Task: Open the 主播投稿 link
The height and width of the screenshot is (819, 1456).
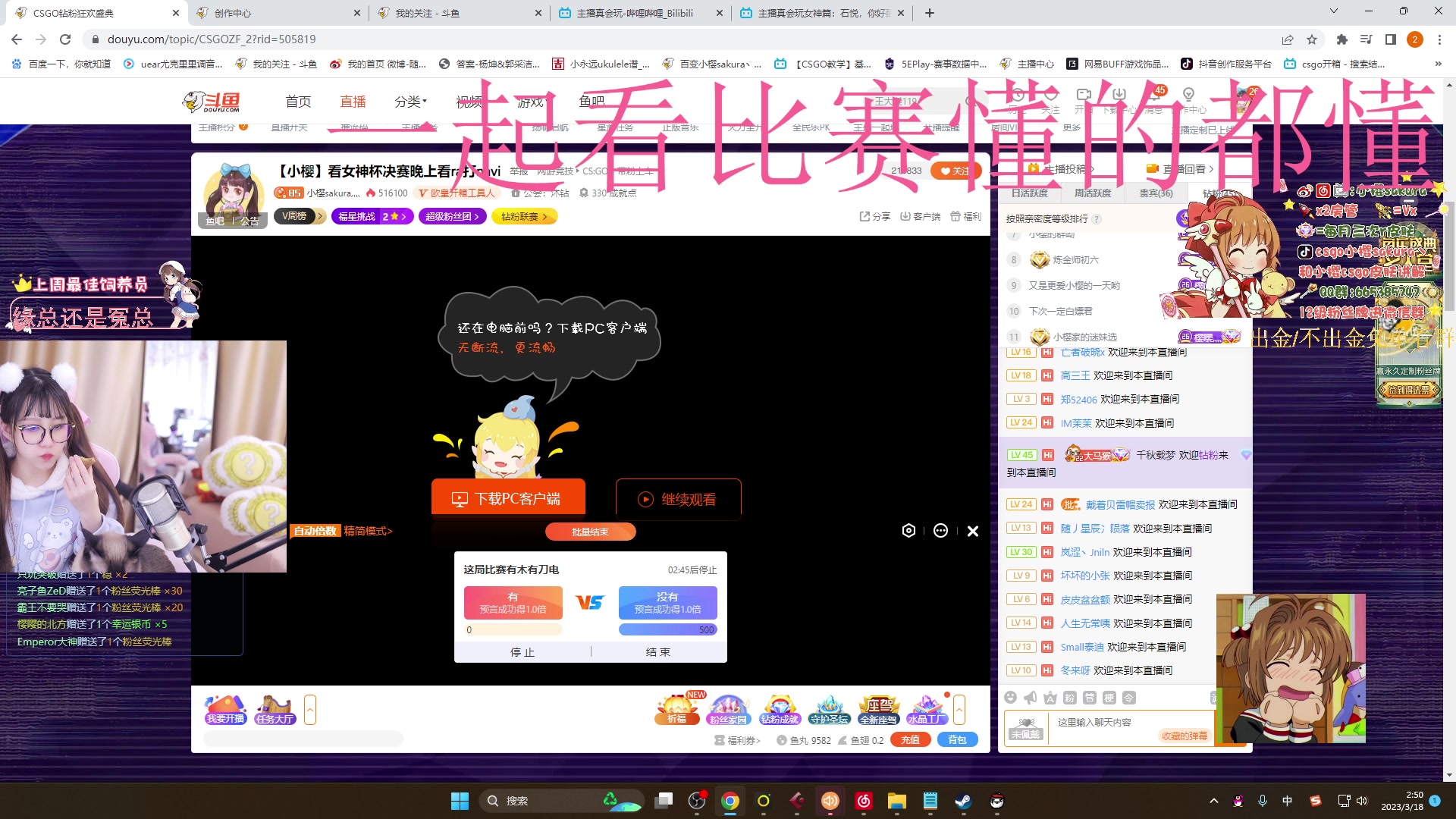Action: pos(1060,169)
